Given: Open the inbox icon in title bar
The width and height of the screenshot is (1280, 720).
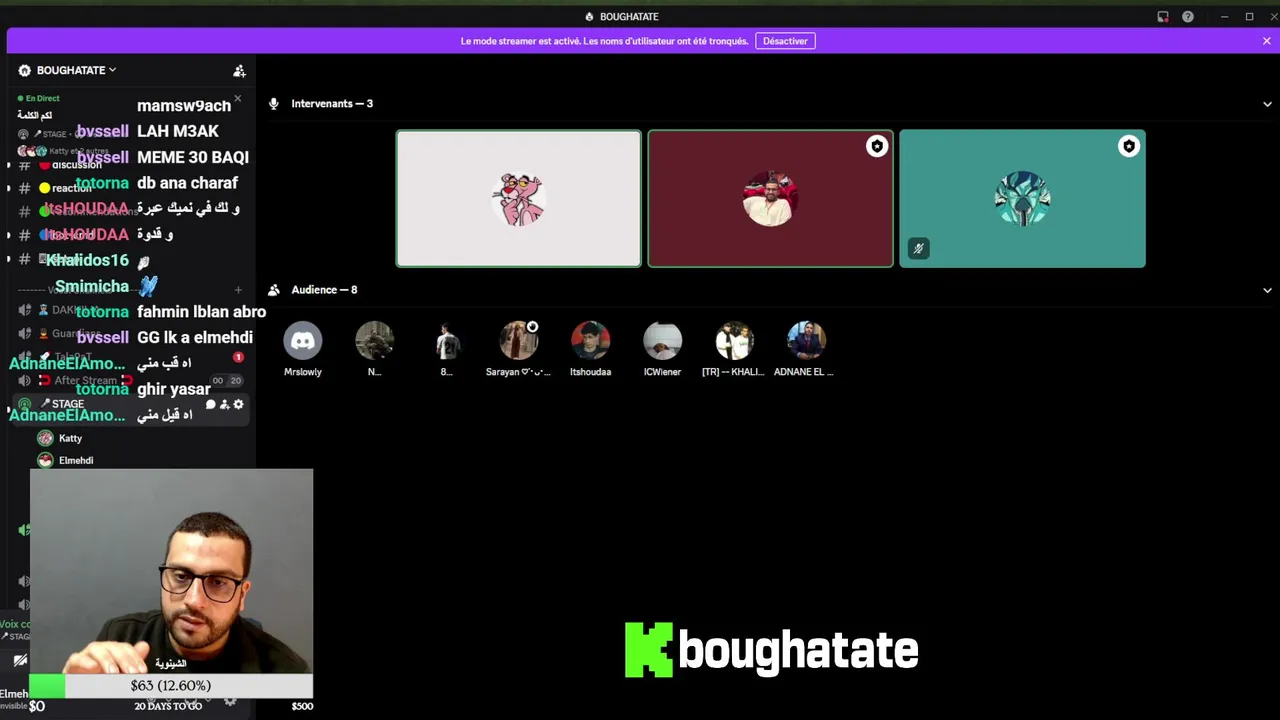Looking at the screenshot, I should tap(1163, 17).
